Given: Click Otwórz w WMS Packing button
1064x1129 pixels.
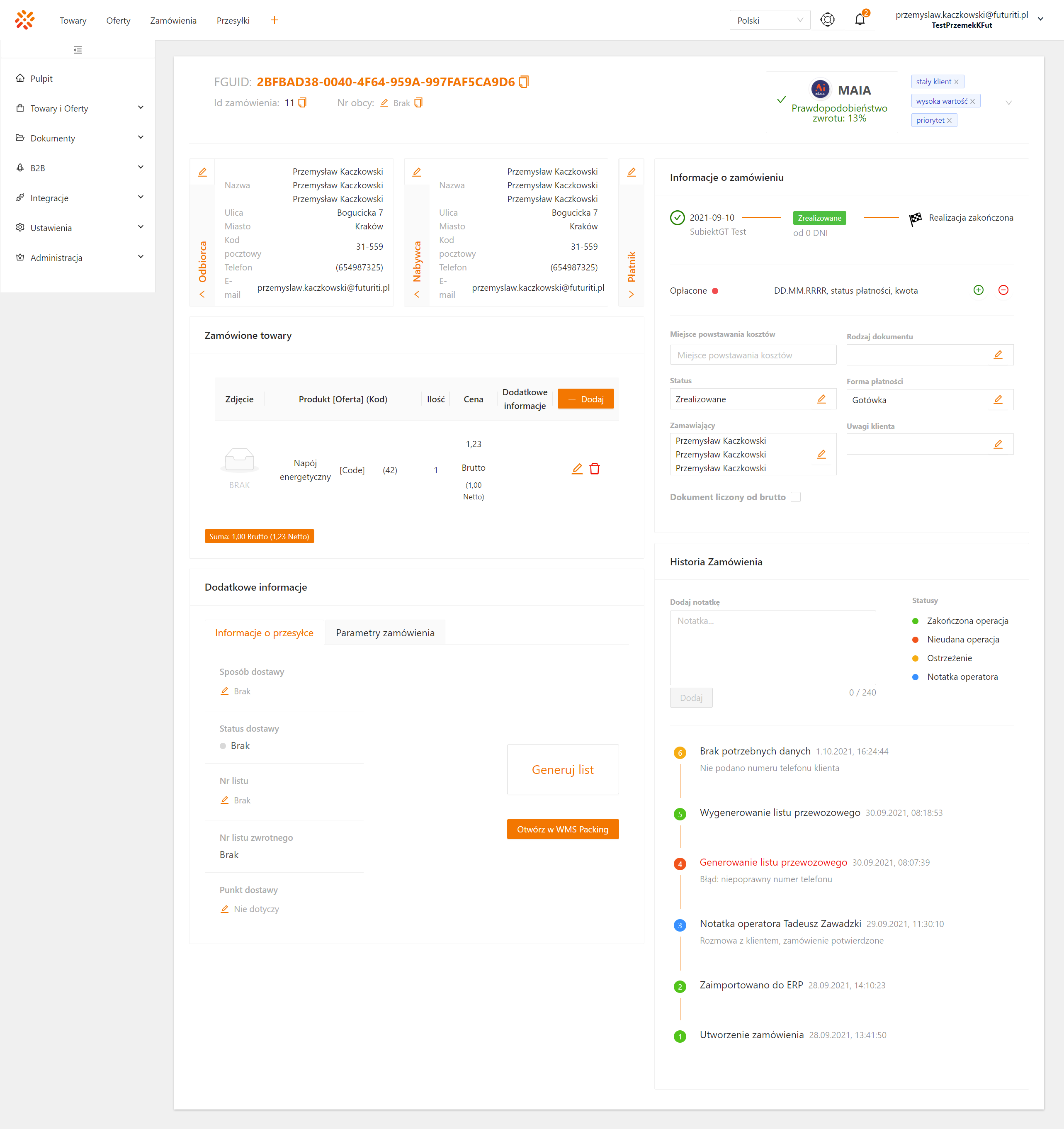Looking at the screenshot, I should [562, 829].
